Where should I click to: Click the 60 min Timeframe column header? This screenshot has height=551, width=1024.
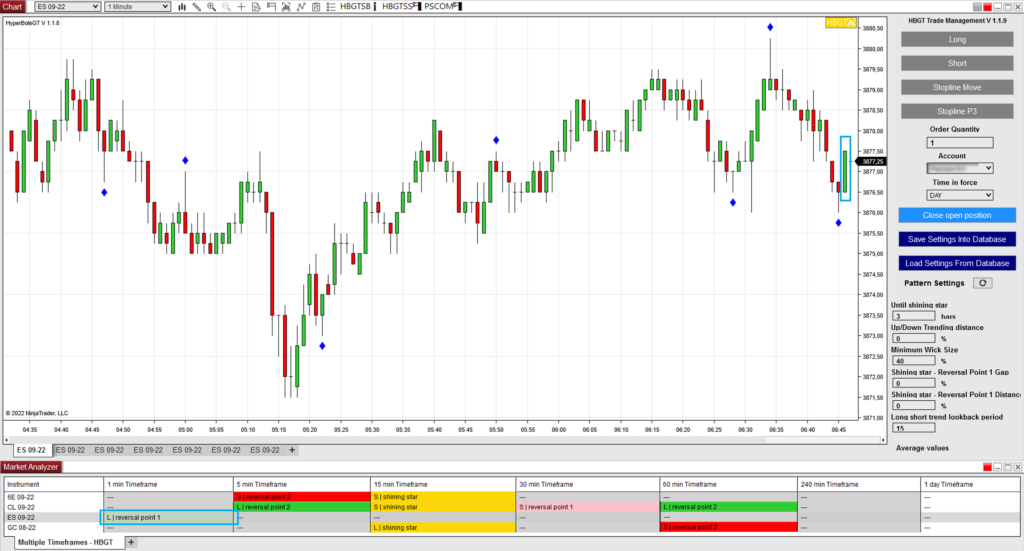coord(729,484)
